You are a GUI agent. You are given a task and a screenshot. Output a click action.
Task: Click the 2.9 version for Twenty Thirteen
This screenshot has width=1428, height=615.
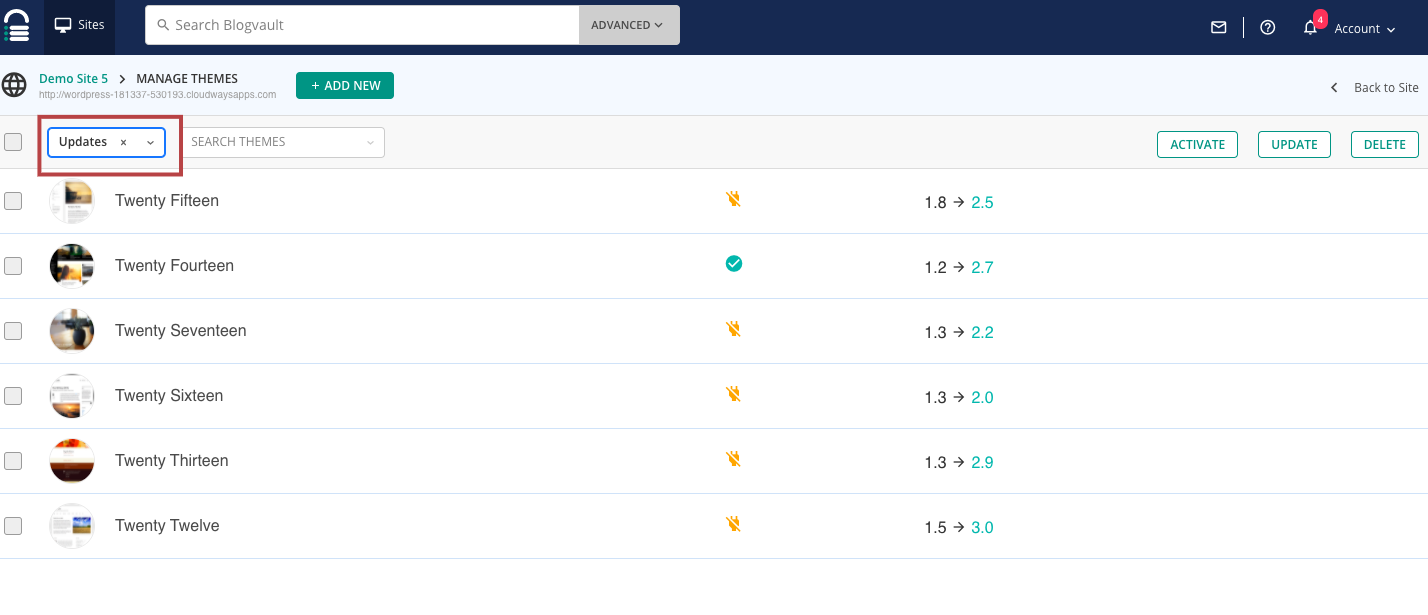(x=982, y=462)
